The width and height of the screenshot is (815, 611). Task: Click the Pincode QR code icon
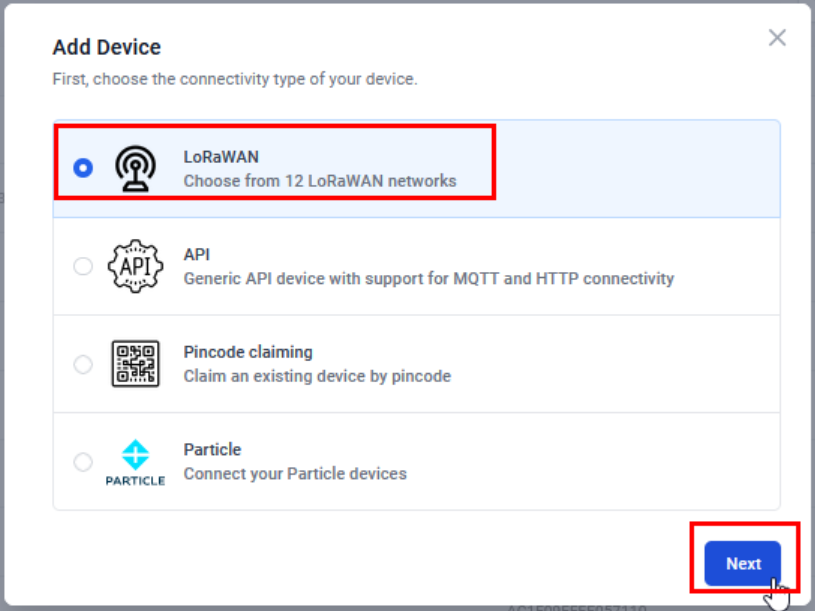point(135,364)
